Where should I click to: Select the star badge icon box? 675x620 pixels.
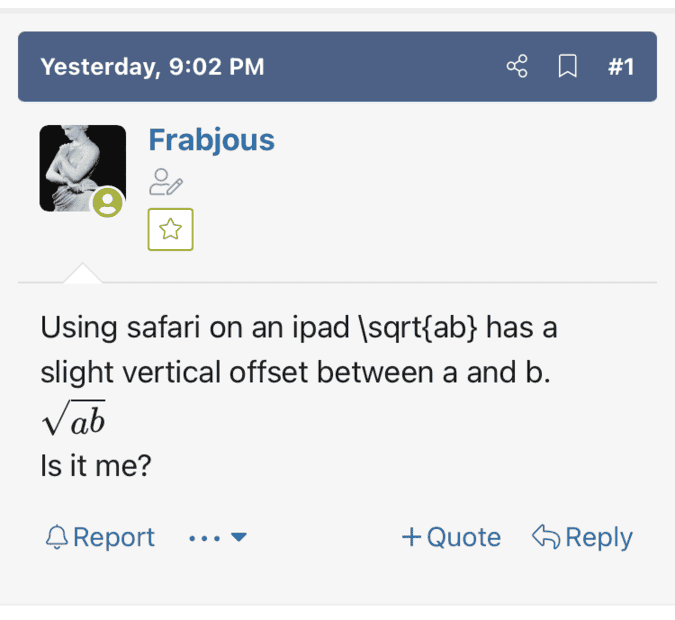coord(170,229)
